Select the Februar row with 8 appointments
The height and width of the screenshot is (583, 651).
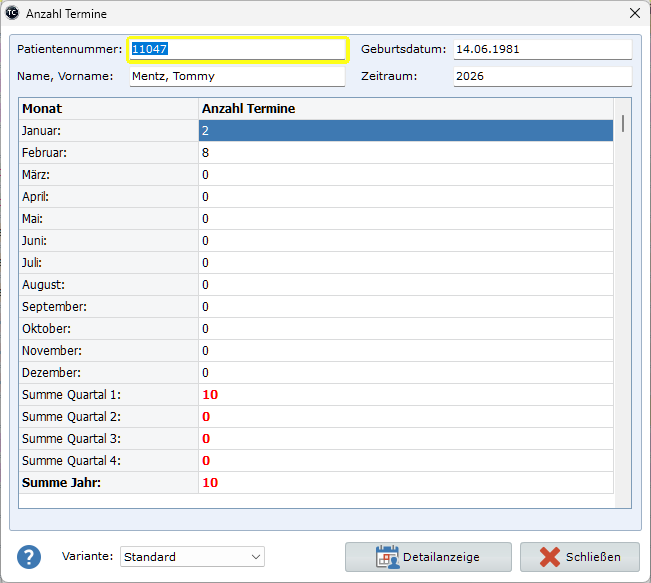(x=315, y=153)
